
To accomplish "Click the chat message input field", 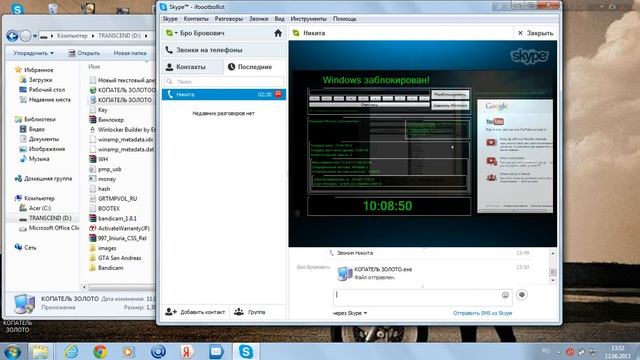I will point(416,297).
